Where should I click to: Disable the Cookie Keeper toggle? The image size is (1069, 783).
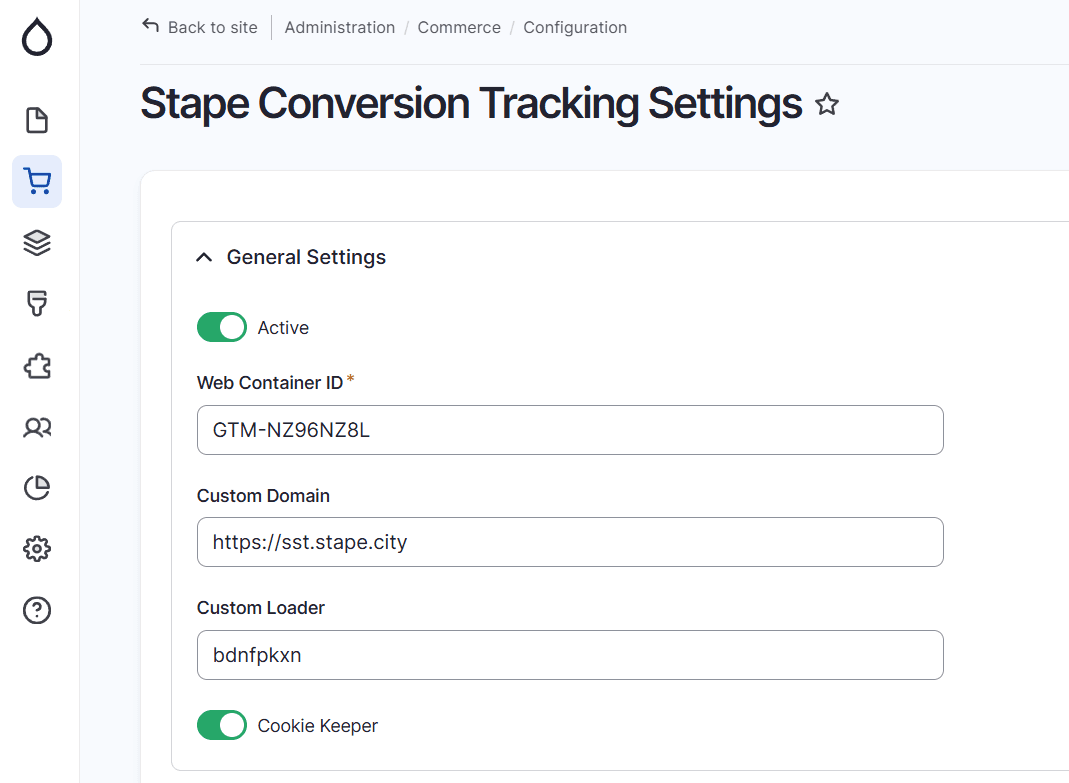[221, 725]
